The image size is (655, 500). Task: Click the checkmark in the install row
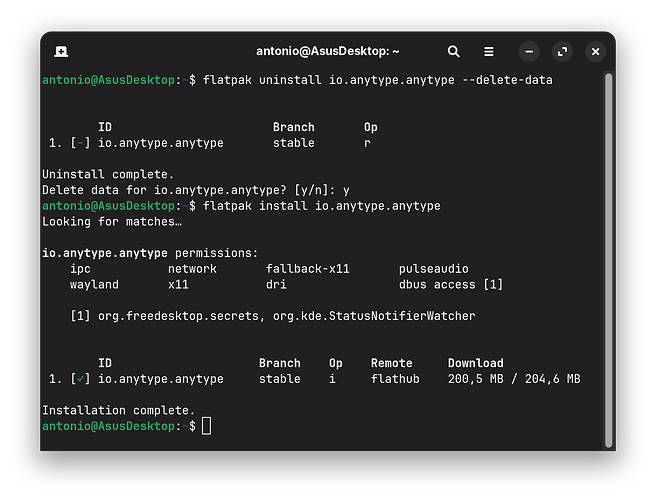click(x=81, y=379)
